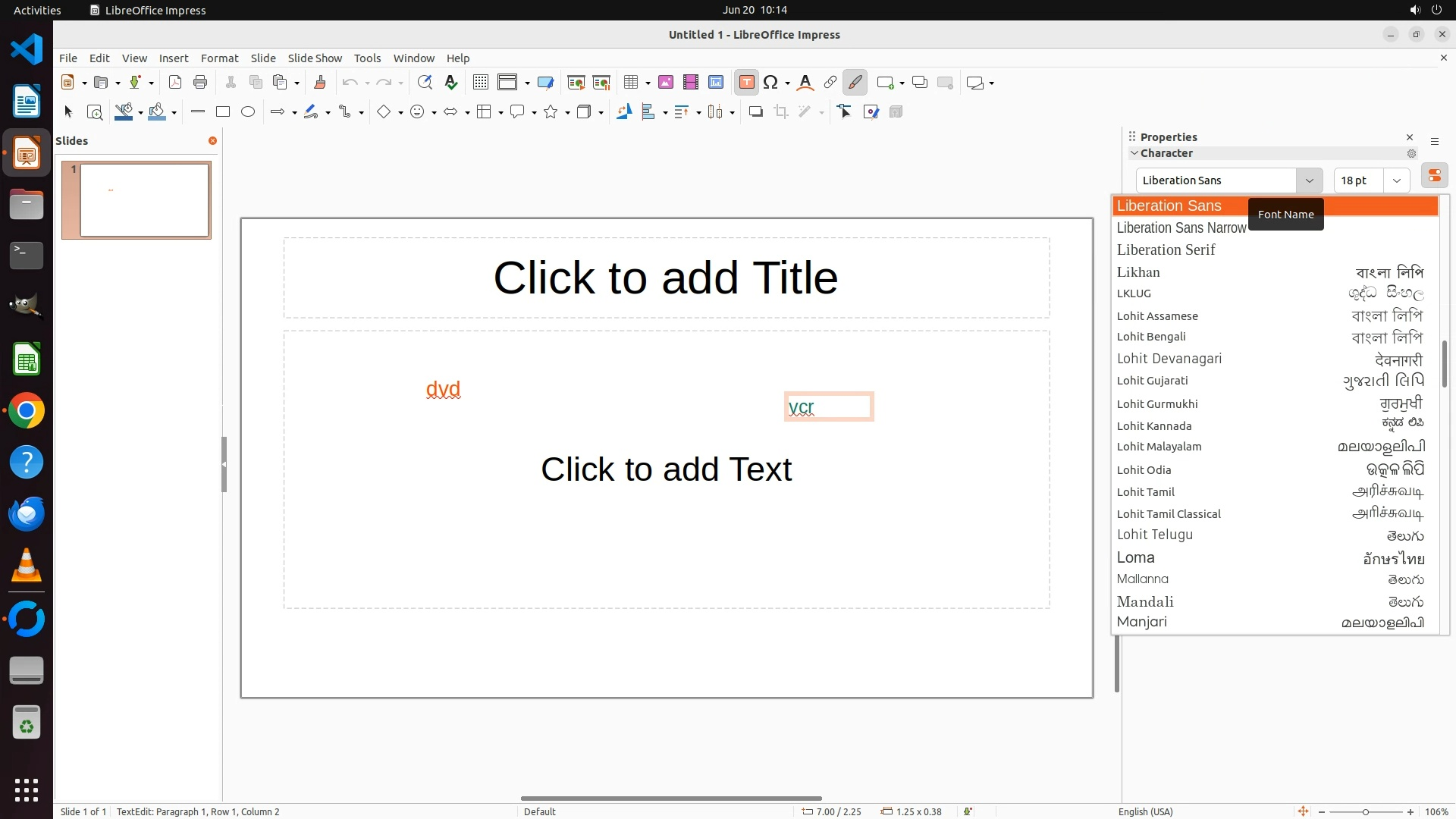The width and height of the screenshot is (1456, 819).
Task: Click the Insert Table icon
Action: coord(630,83)
